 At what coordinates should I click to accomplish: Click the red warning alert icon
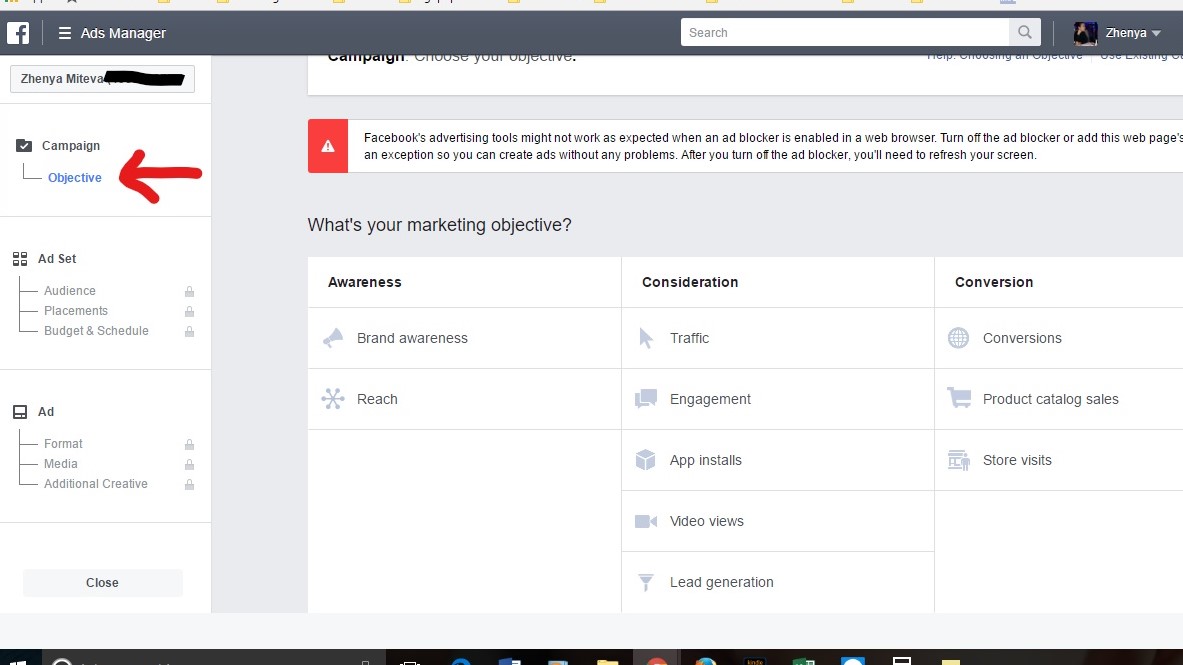(328, 146)
